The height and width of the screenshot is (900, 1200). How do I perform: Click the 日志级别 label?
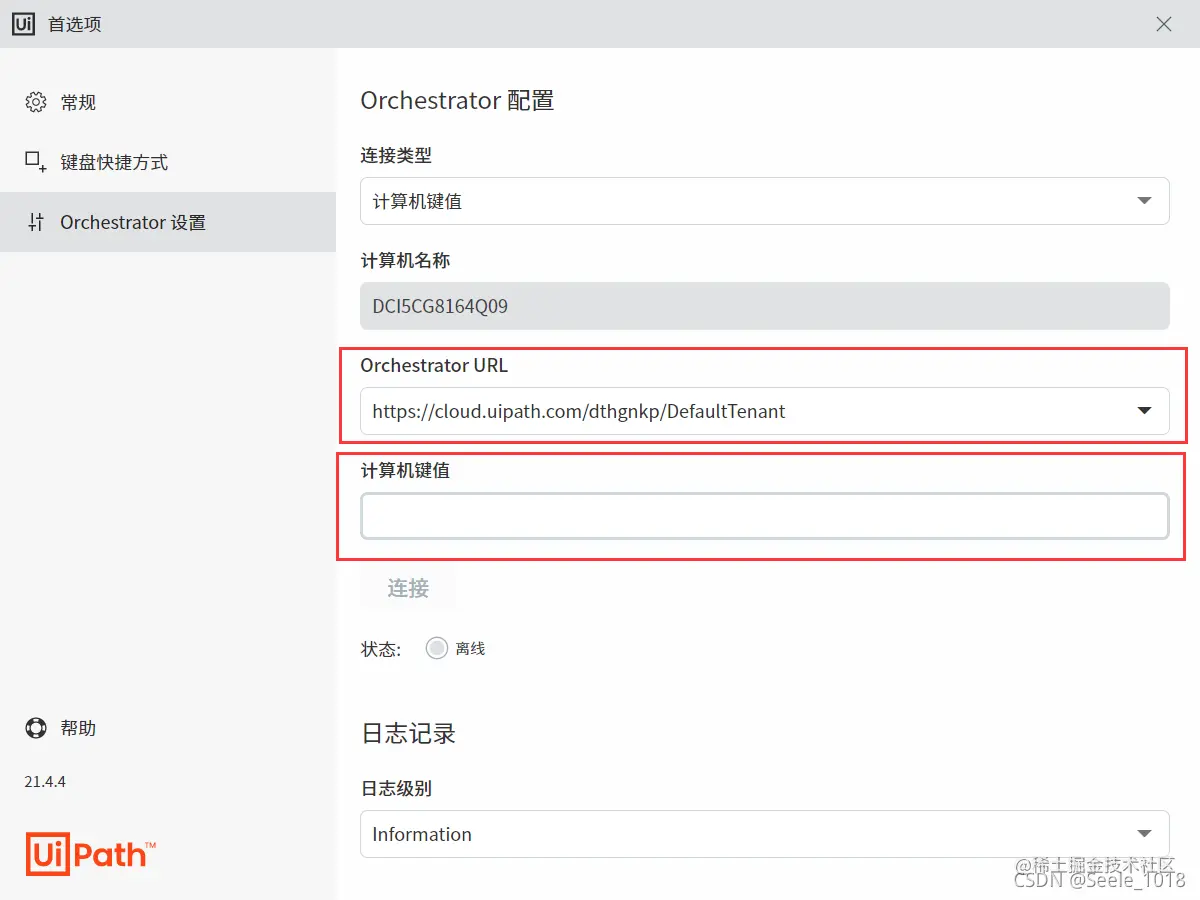[x=396, y=788]
